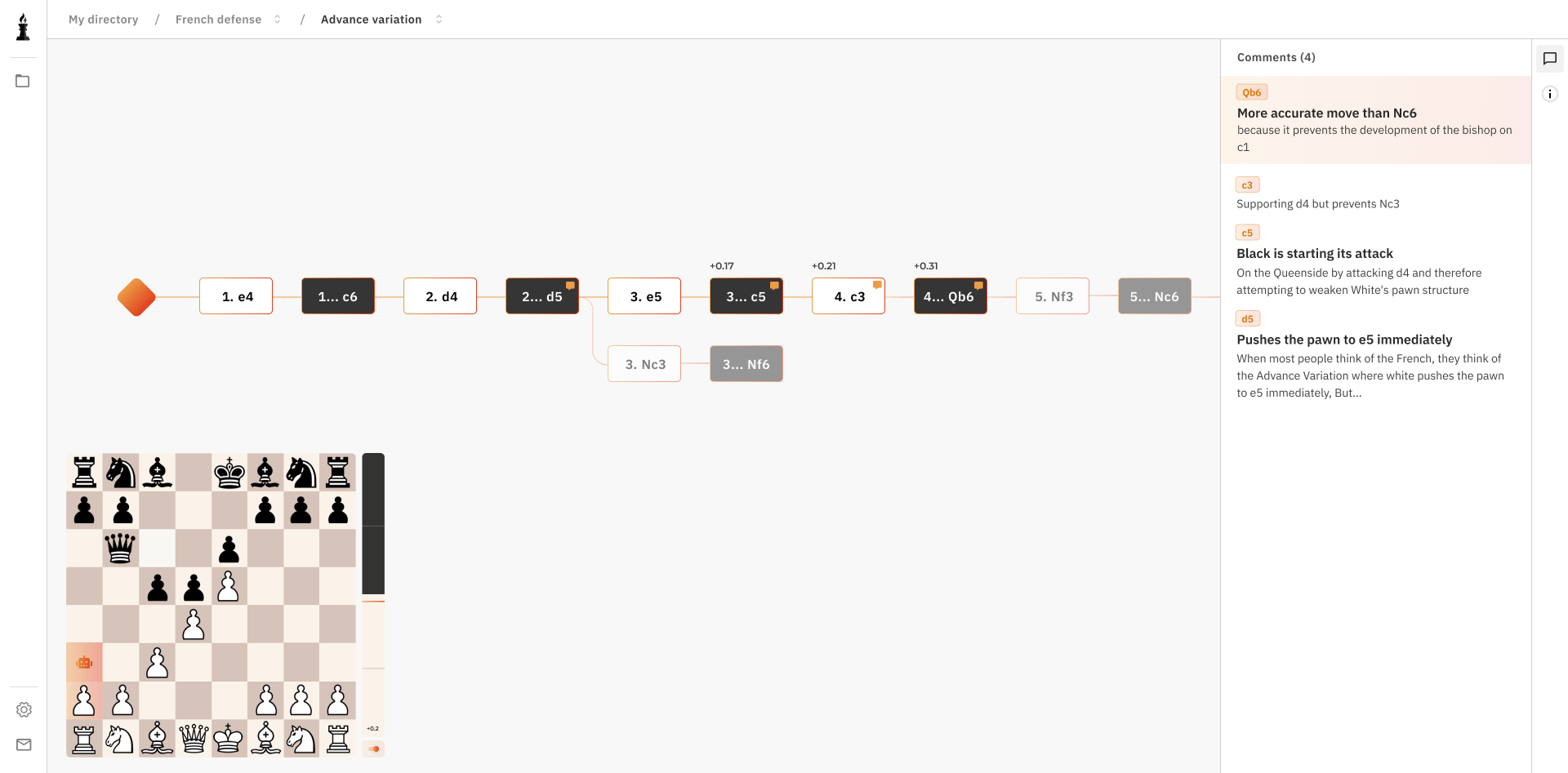1568x773 pixels.
Task: Click the chess bishop logo icon
Action: coord(23,27)
